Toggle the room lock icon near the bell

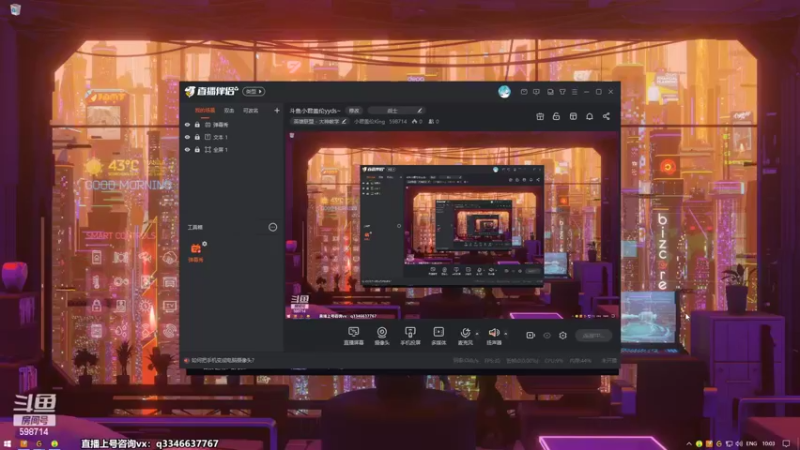pos(556,116)
